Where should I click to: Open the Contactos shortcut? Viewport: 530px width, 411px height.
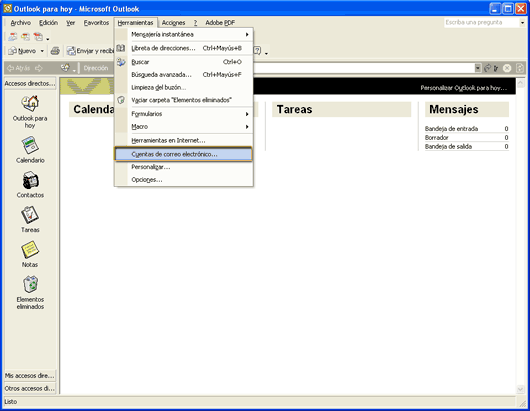pos(30,185)
